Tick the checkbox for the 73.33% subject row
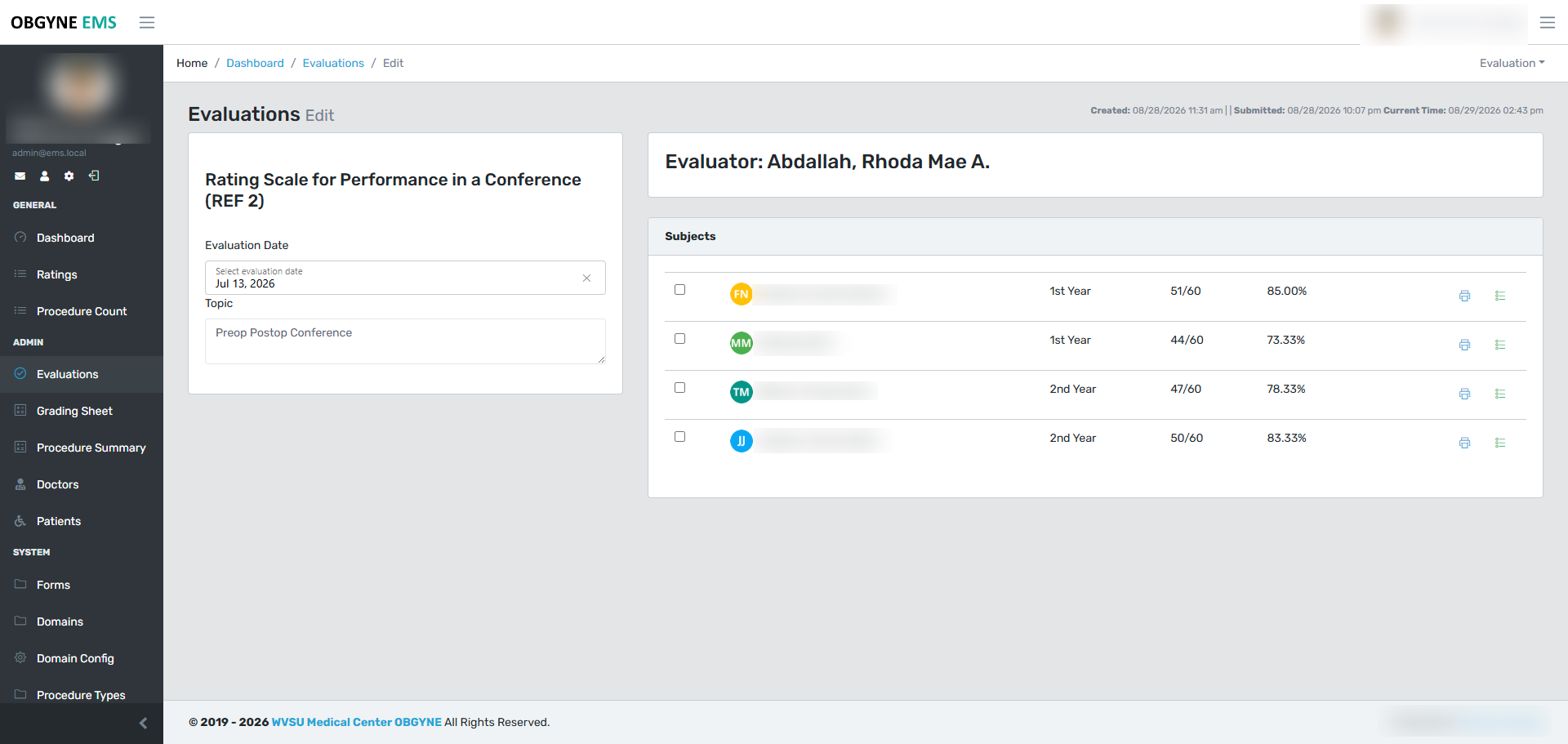The height and width of the screenshot is (744, 1568). tap(679, 338)
